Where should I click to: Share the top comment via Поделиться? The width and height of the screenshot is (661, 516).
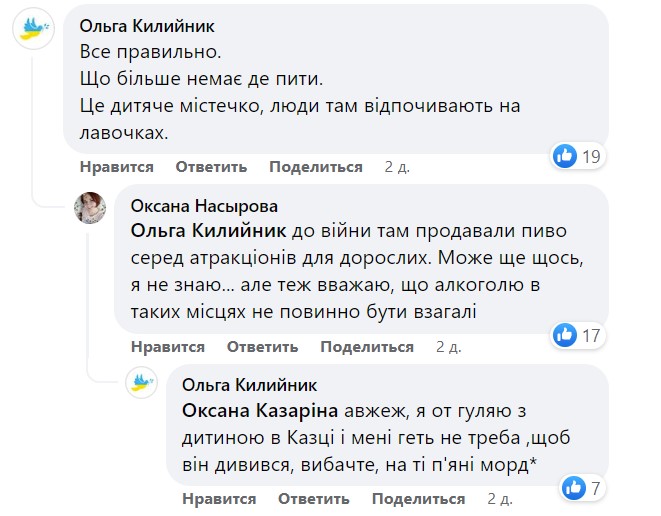click(x=315, y=167)
